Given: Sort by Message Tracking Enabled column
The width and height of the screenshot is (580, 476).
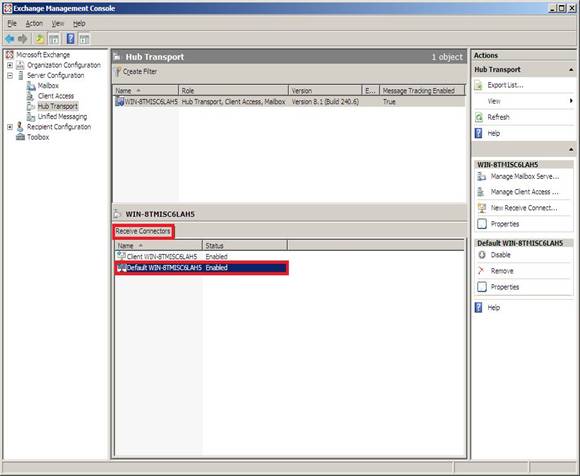Looking at the screenshot, I should (422, 91).
